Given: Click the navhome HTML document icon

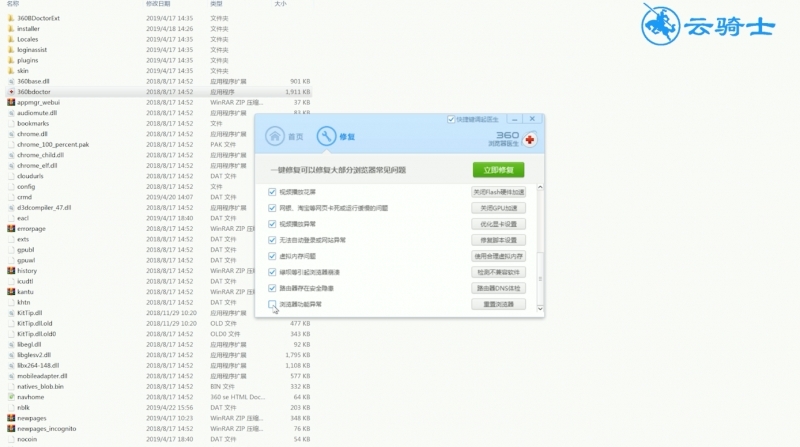Looking at the screenshot, I should (x=11, y=397).
